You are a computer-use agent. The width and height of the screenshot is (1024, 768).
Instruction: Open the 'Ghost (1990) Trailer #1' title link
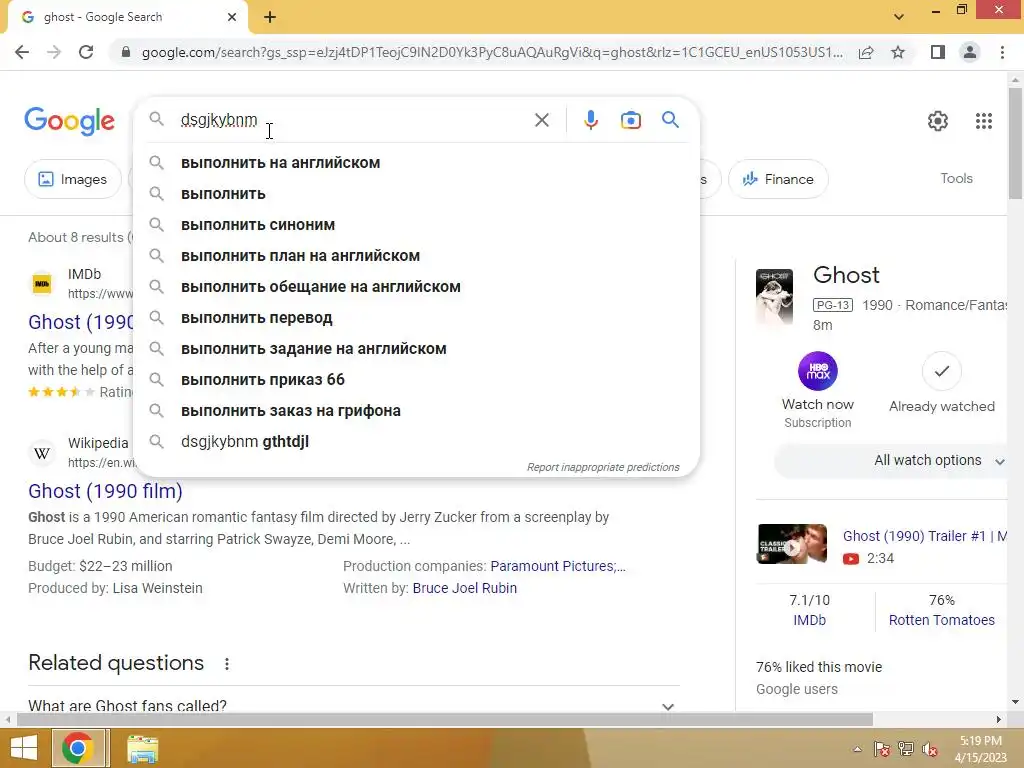pos(923,536)
